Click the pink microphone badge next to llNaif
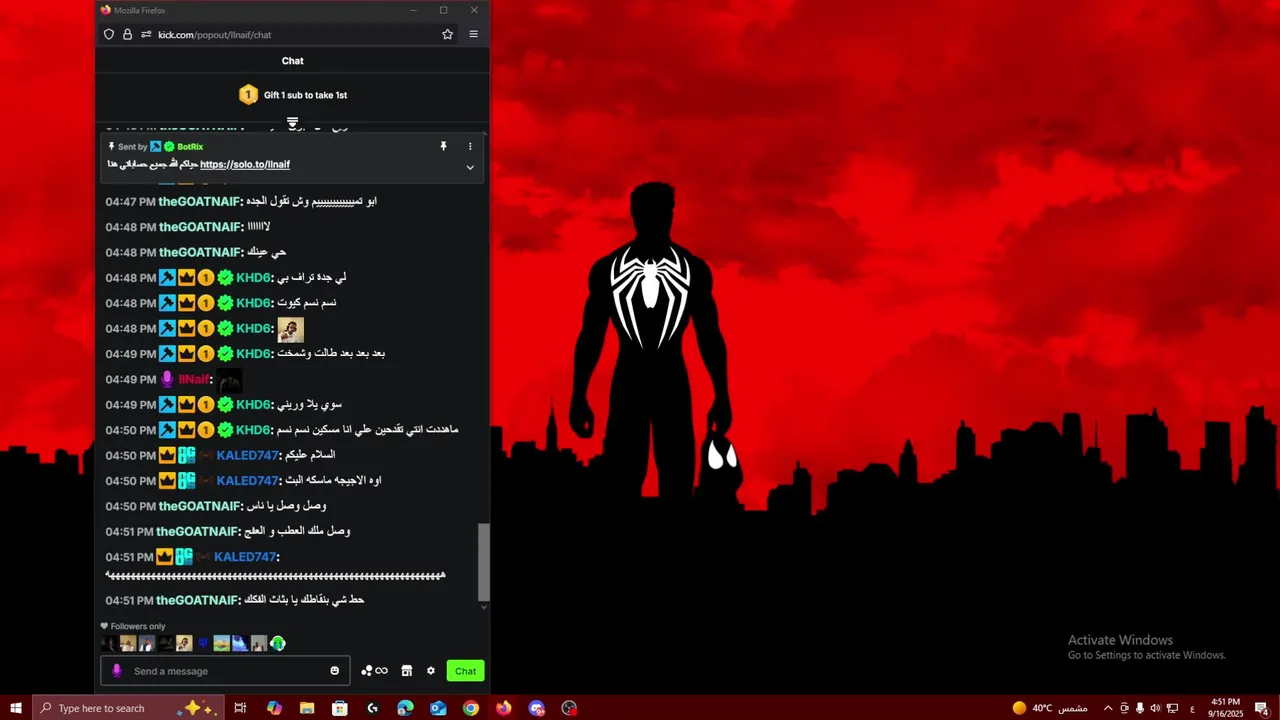This screenshot has height=720, width=1280. [x=167, y=379]
